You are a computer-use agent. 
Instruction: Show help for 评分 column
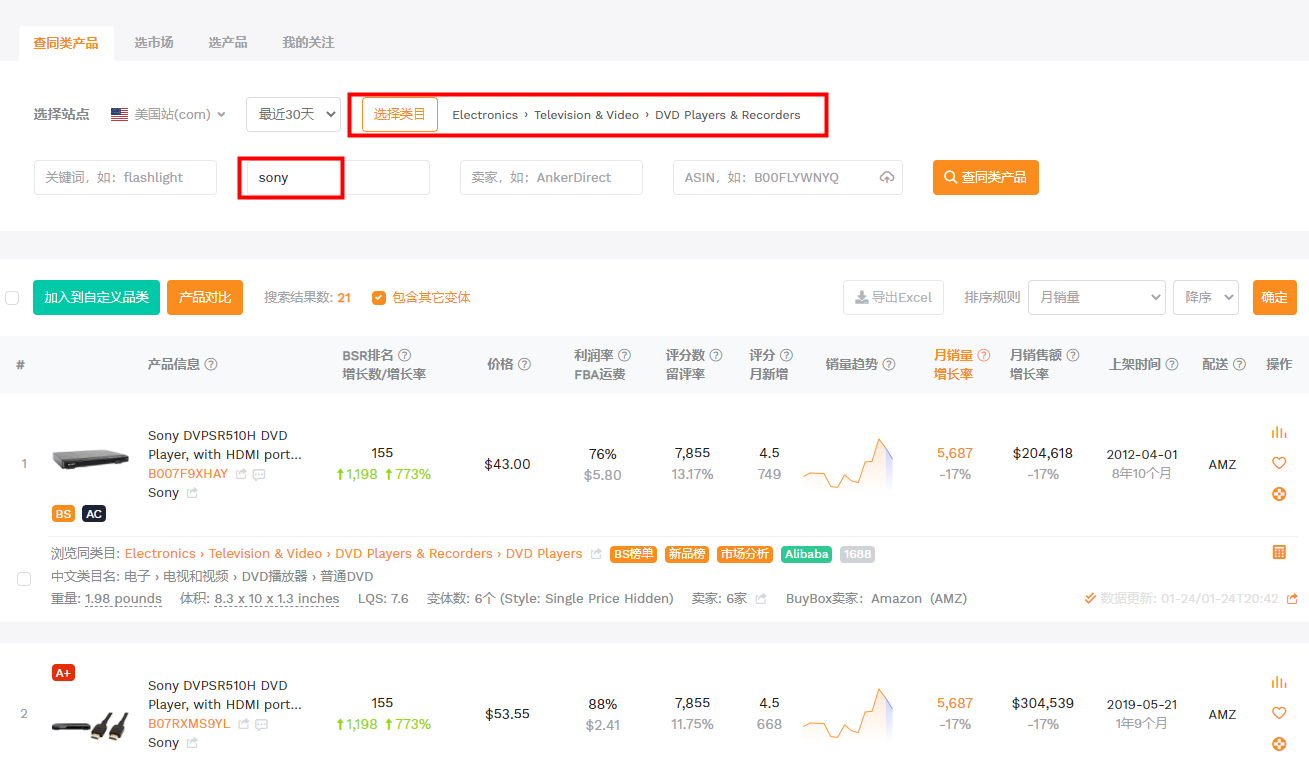(787, 355)
